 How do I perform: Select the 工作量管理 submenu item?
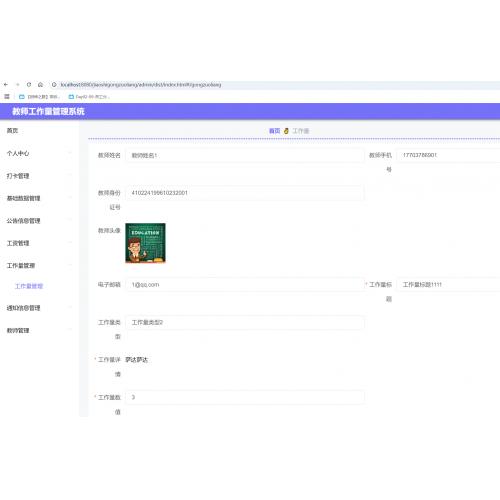[x=29, y=286]
